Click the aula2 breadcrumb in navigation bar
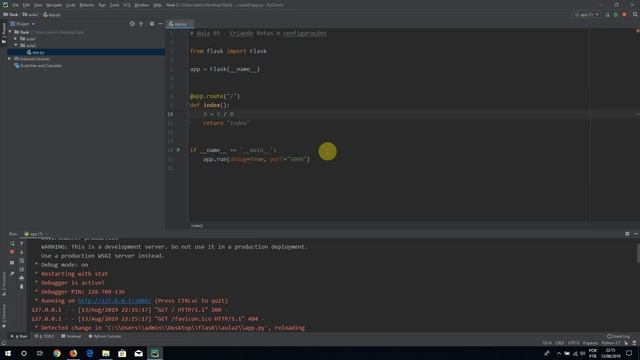The height and width of the screenshot is (360, 640). click(30, 15)
